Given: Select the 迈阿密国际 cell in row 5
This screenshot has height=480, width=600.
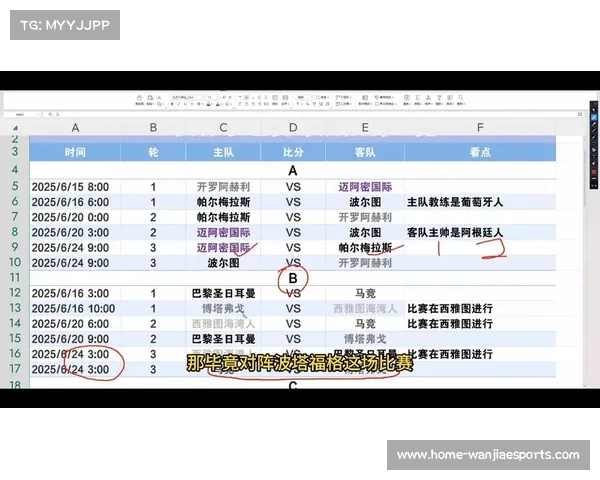Looking at the screenshot, I should click(x=365, y=187).
